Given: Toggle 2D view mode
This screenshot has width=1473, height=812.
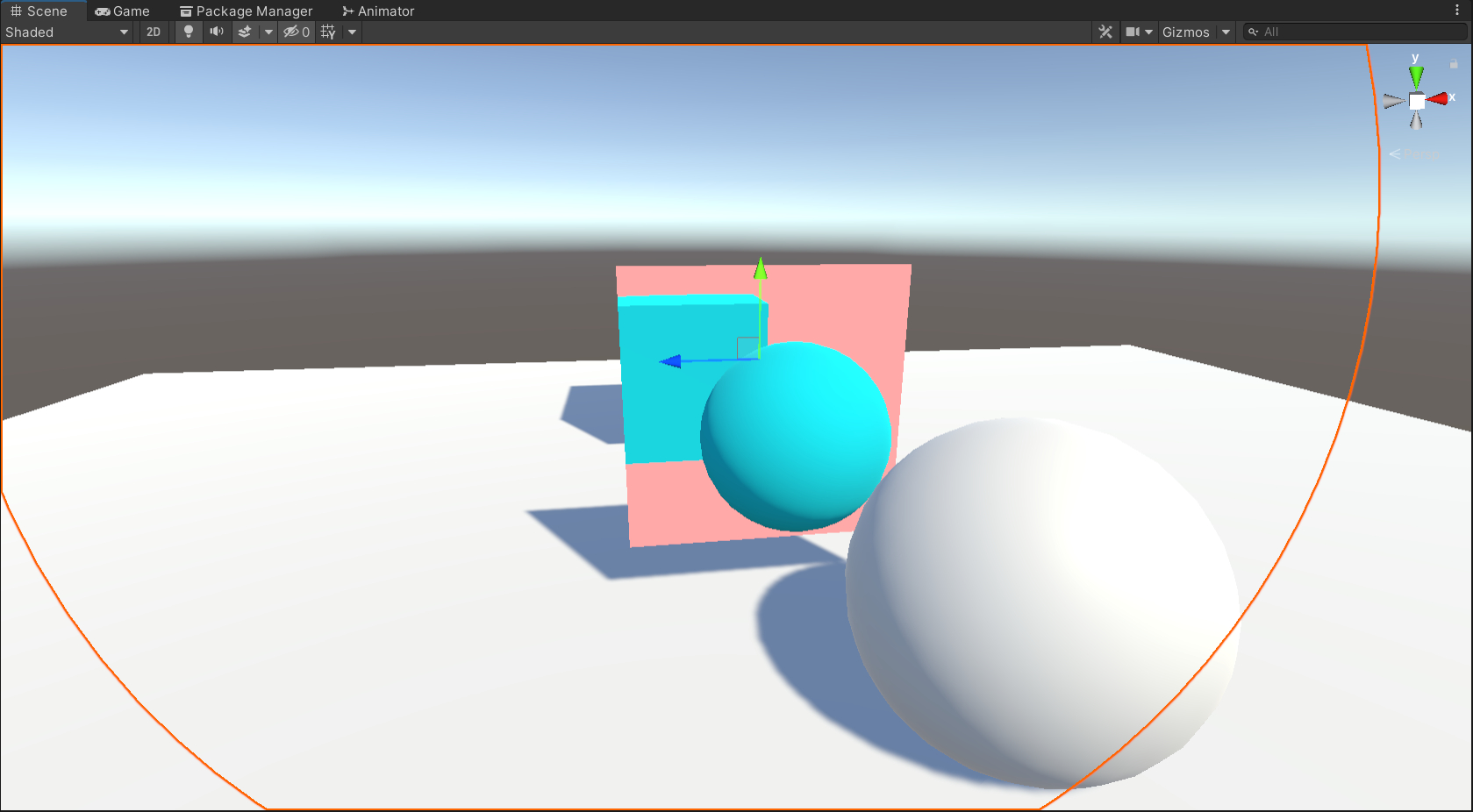Looking at the screenshot, I should click(154, 32).
